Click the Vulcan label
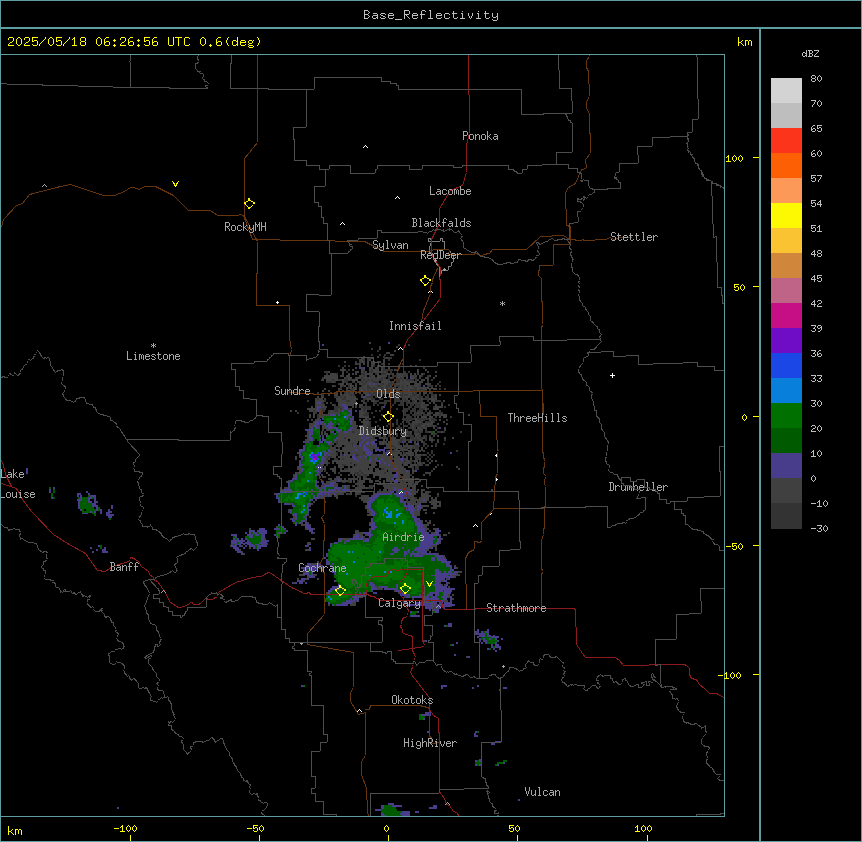 pyautogui.click(x=543, y=792)
